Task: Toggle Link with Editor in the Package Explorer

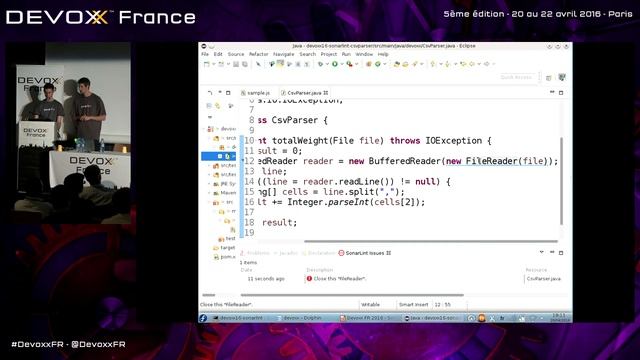Action: pyautogui.click(x=218, y=106)
